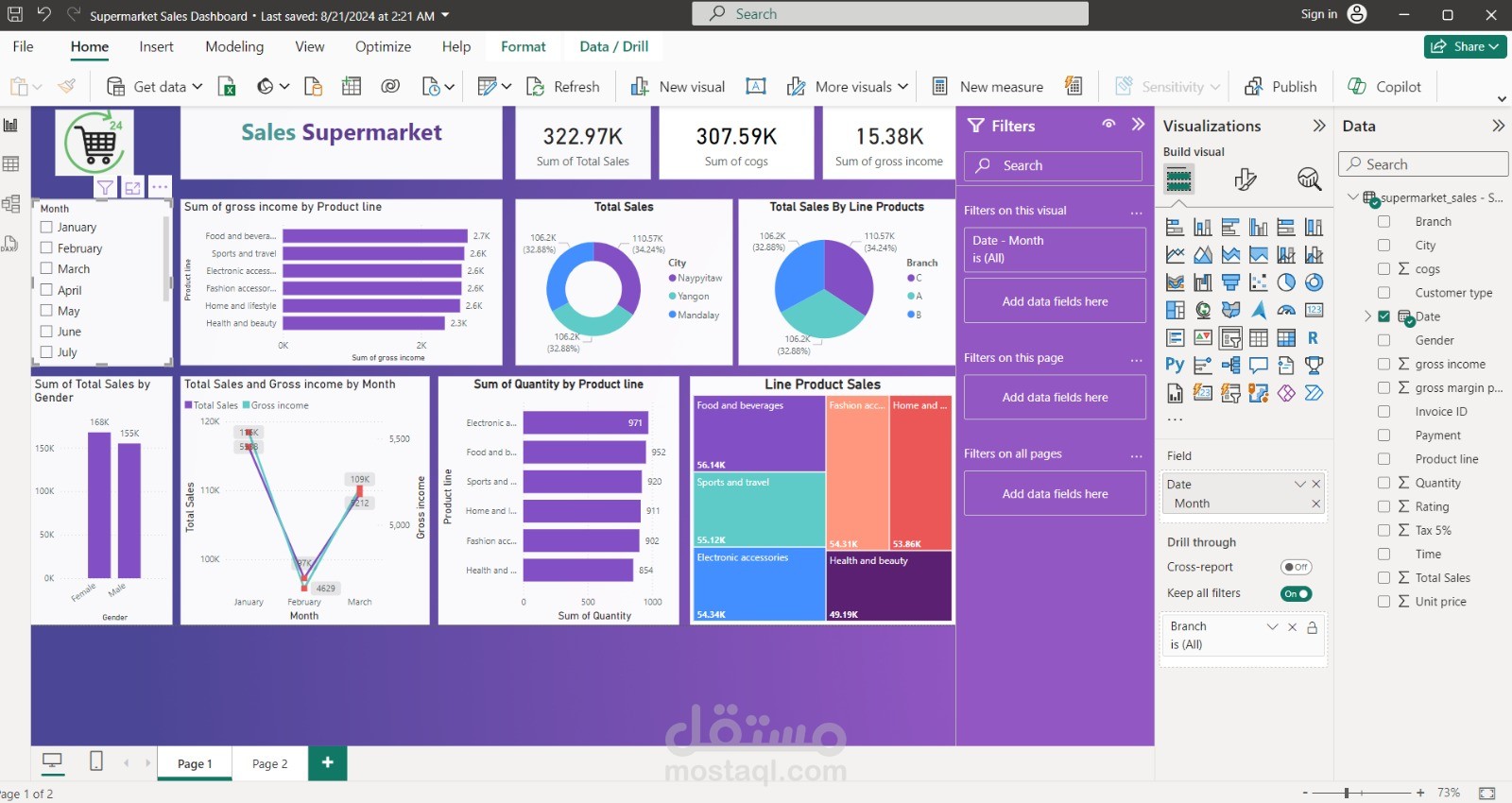The image size is (1512, 803).
Task: Click the Excel workbook data source icon
Action: [227, 87]
